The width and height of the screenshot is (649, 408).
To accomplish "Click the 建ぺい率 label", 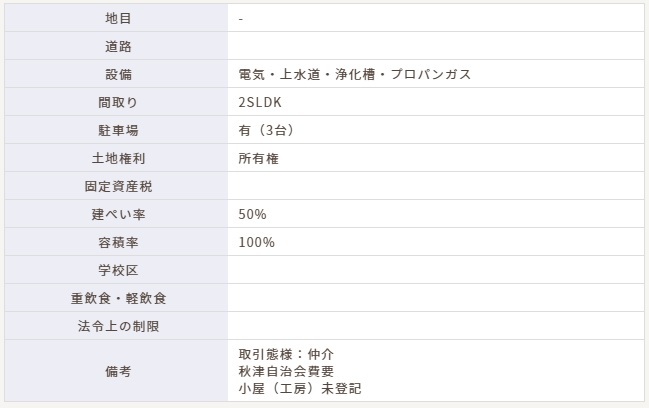I will (x=118, y=214).
